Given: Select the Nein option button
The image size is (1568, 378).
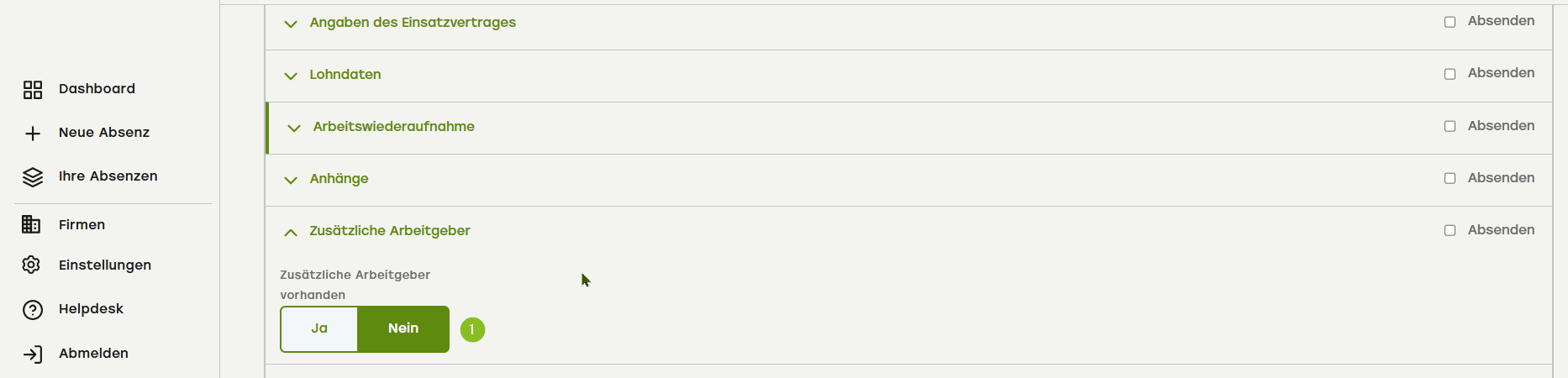Looking at the screenshot, I should pos(403,328).
